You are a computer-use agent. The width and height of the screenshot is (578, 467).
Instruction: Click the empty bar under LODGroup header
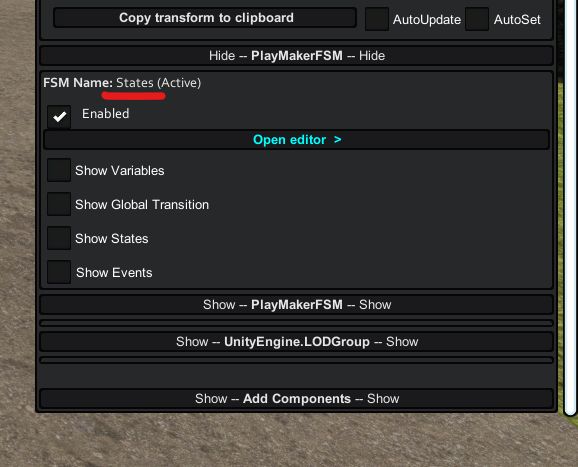coord(296,360)
